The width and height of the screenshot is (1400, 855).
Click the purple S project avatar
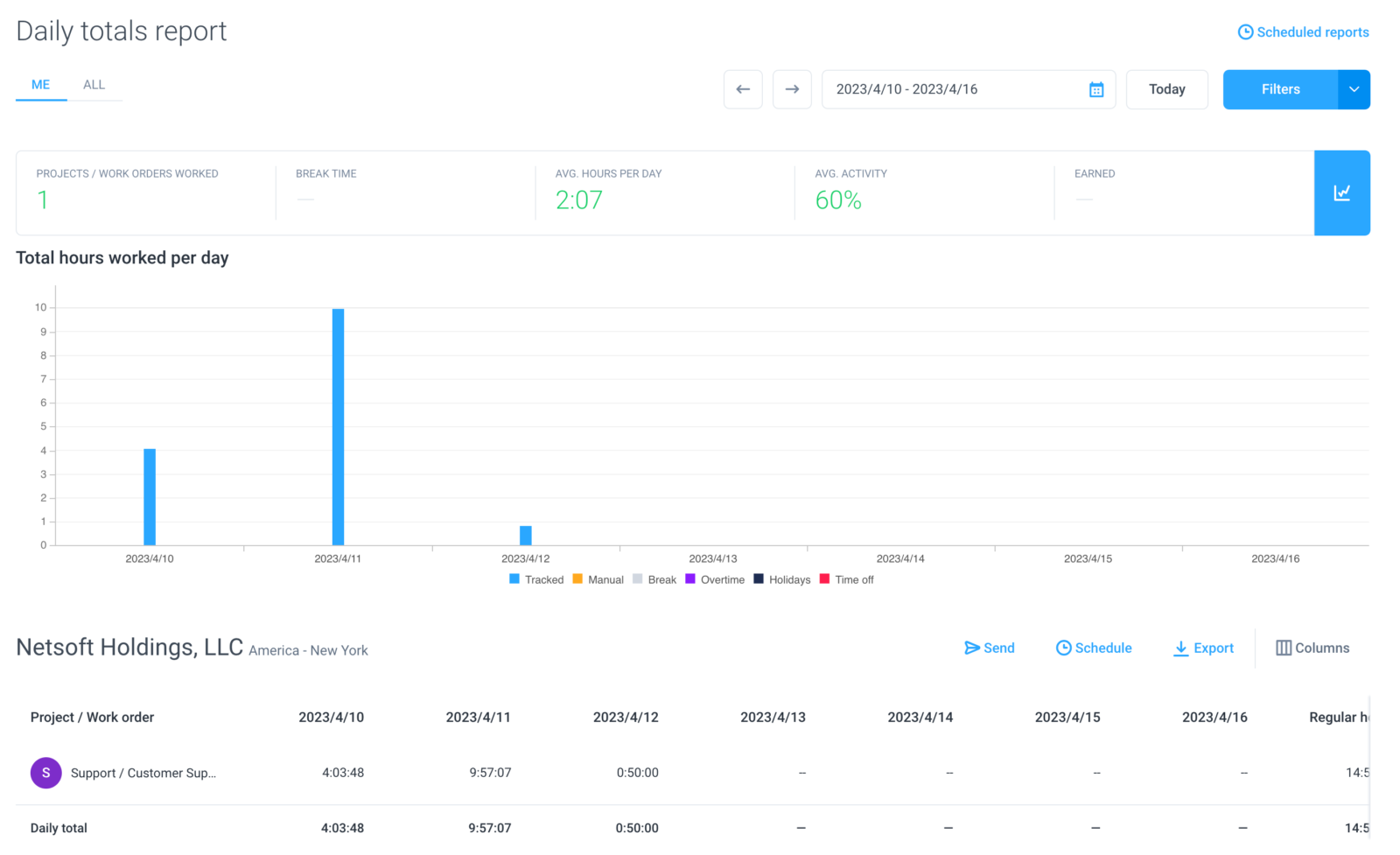[45, 773]
